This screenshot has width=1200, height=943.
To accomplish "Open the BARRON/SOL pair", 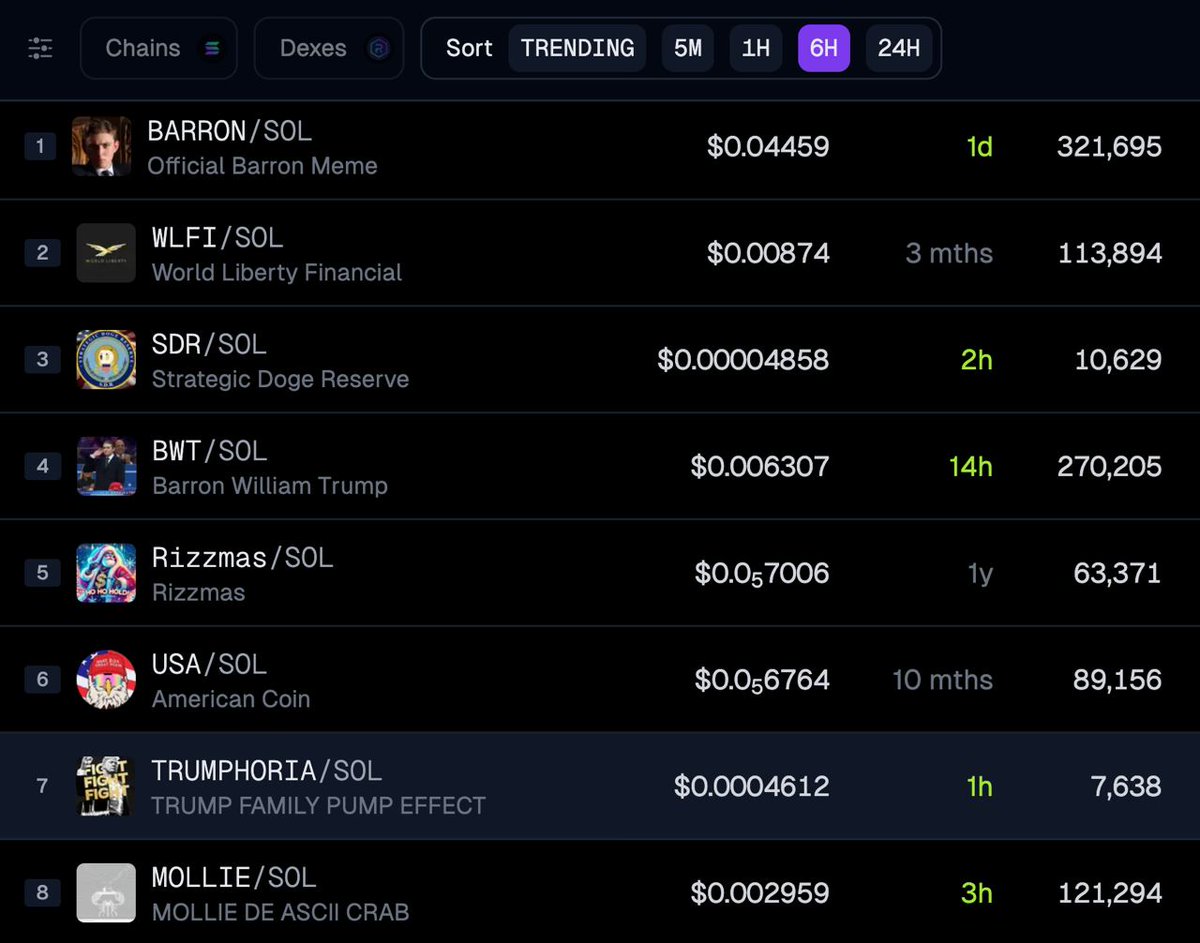I will pyautogui.click(x=229, y=131).
